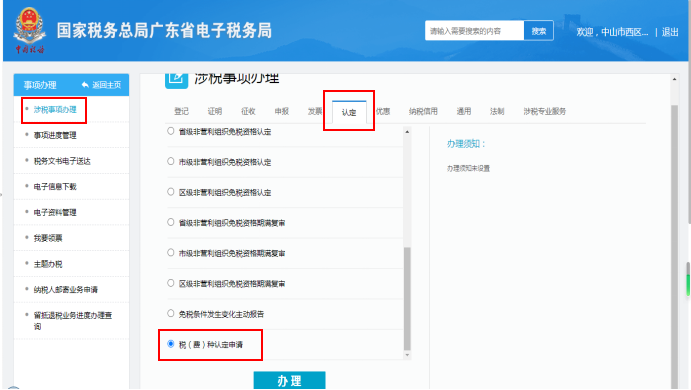691x390 pixels.
Task: Open the 涉税专业服务 tab
Action: (545, 111)
